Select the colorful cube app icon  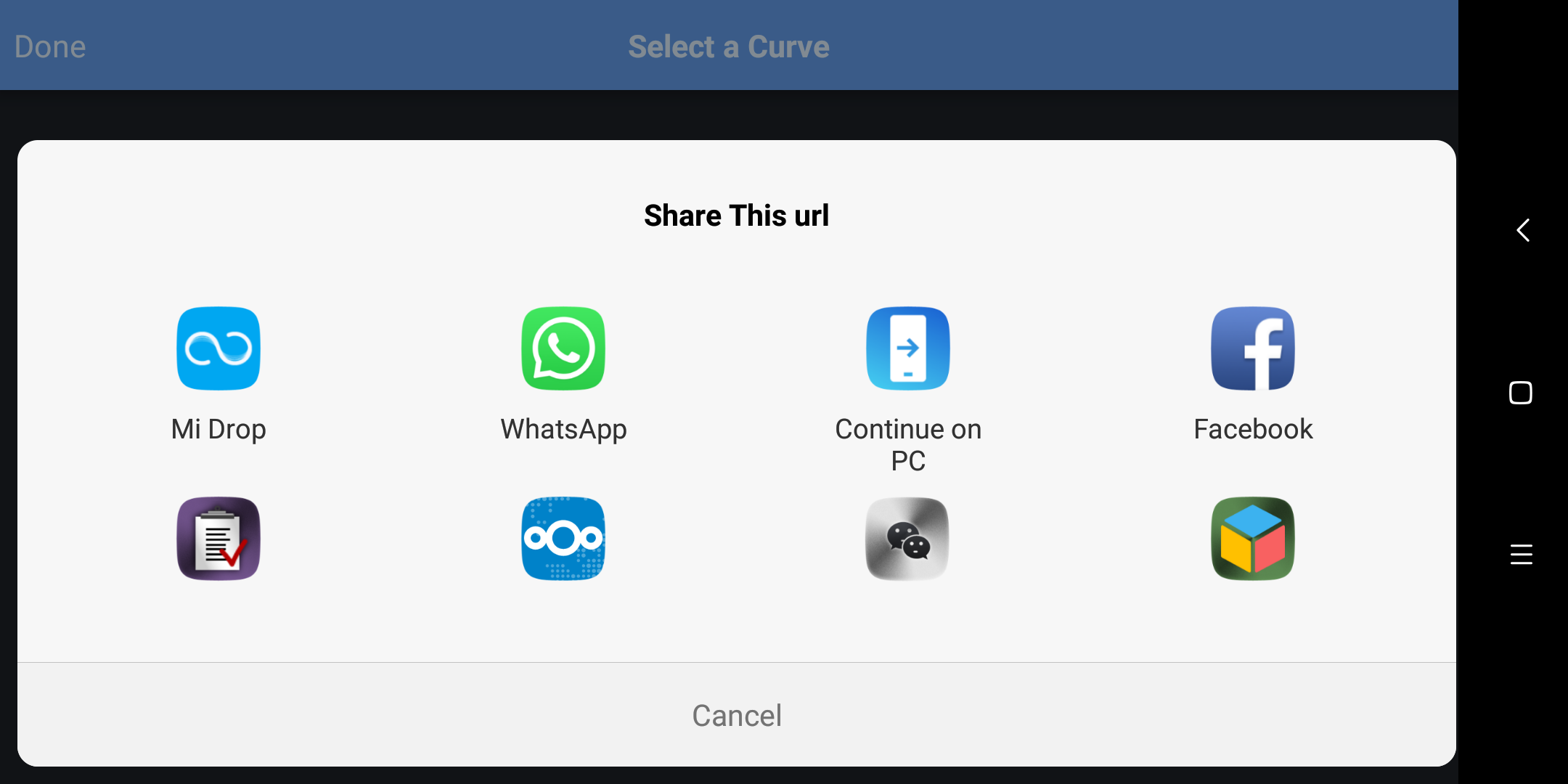click(x=1253, y=539)
